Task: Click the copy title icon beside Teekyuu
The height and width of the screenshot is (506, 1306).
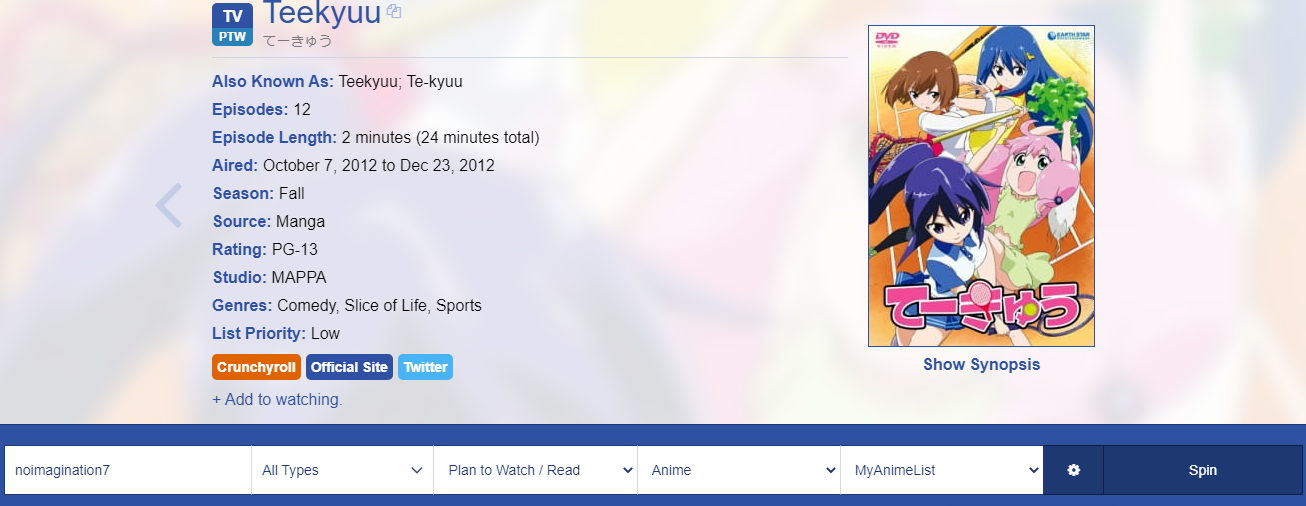Action: pos(394,12)
